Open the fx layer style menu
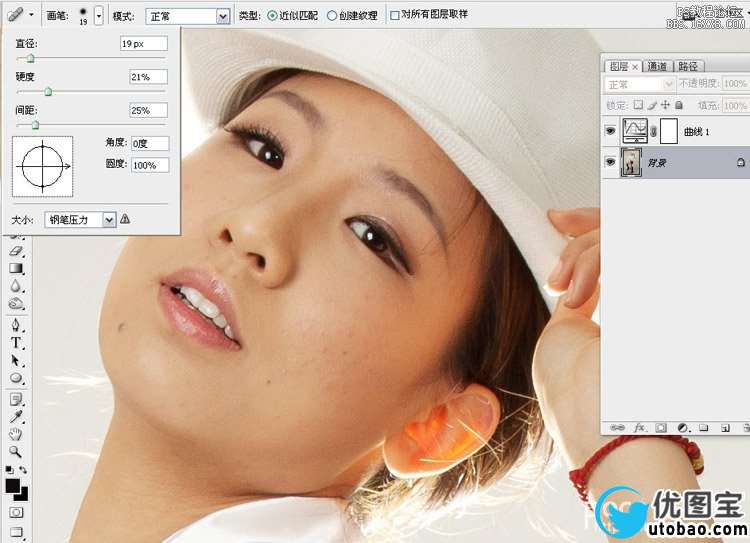 (x=640, y=427)
